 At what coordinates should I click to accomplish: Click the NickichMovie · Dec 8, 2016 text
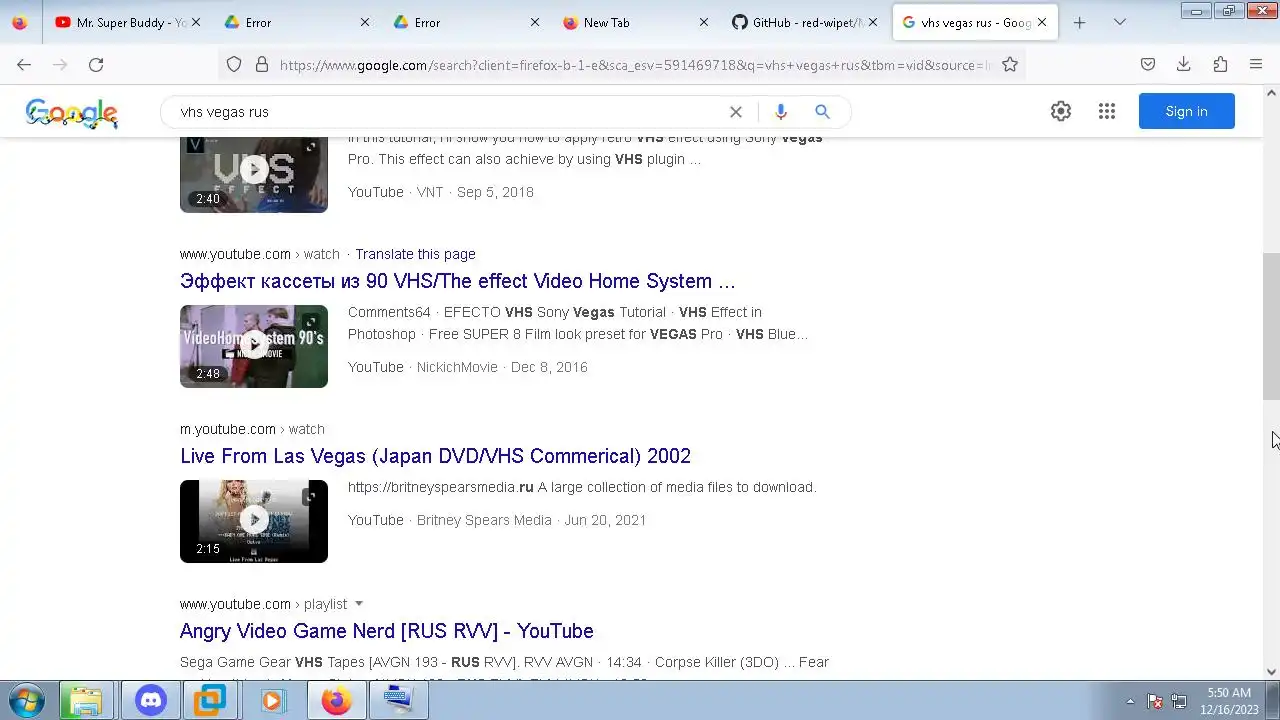502,367
